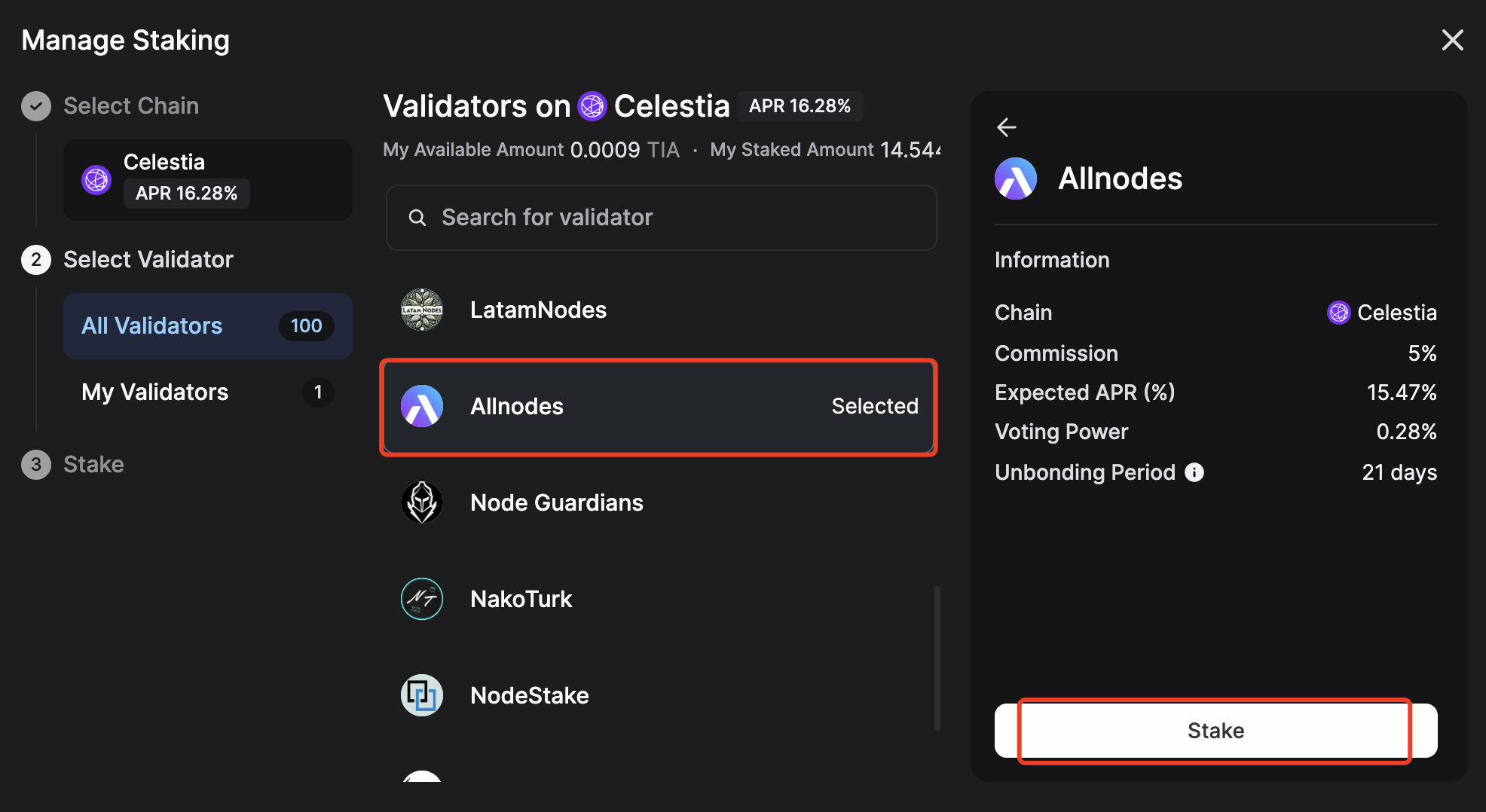
Task: Close the Manage Staking dialog
Action: coord(1452,40)
